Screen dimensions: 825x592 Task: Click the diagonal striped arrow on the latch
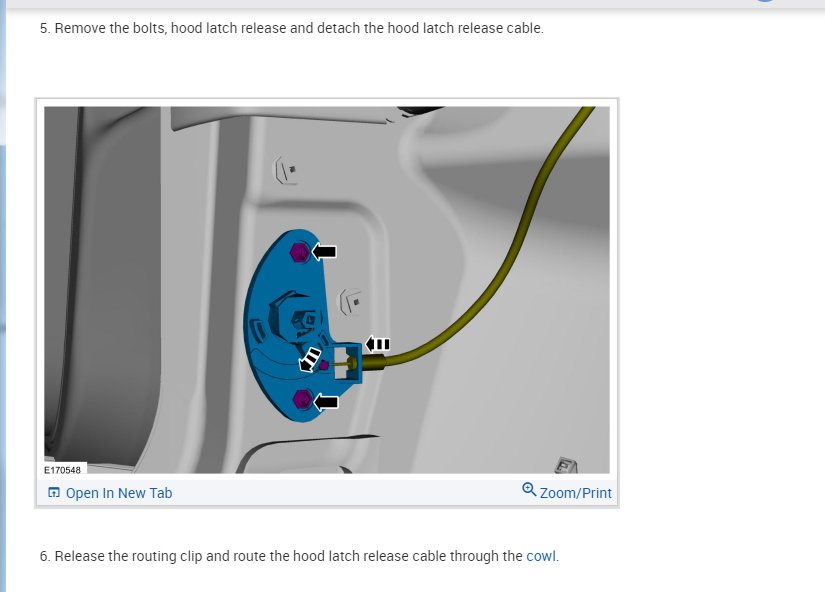309,359
